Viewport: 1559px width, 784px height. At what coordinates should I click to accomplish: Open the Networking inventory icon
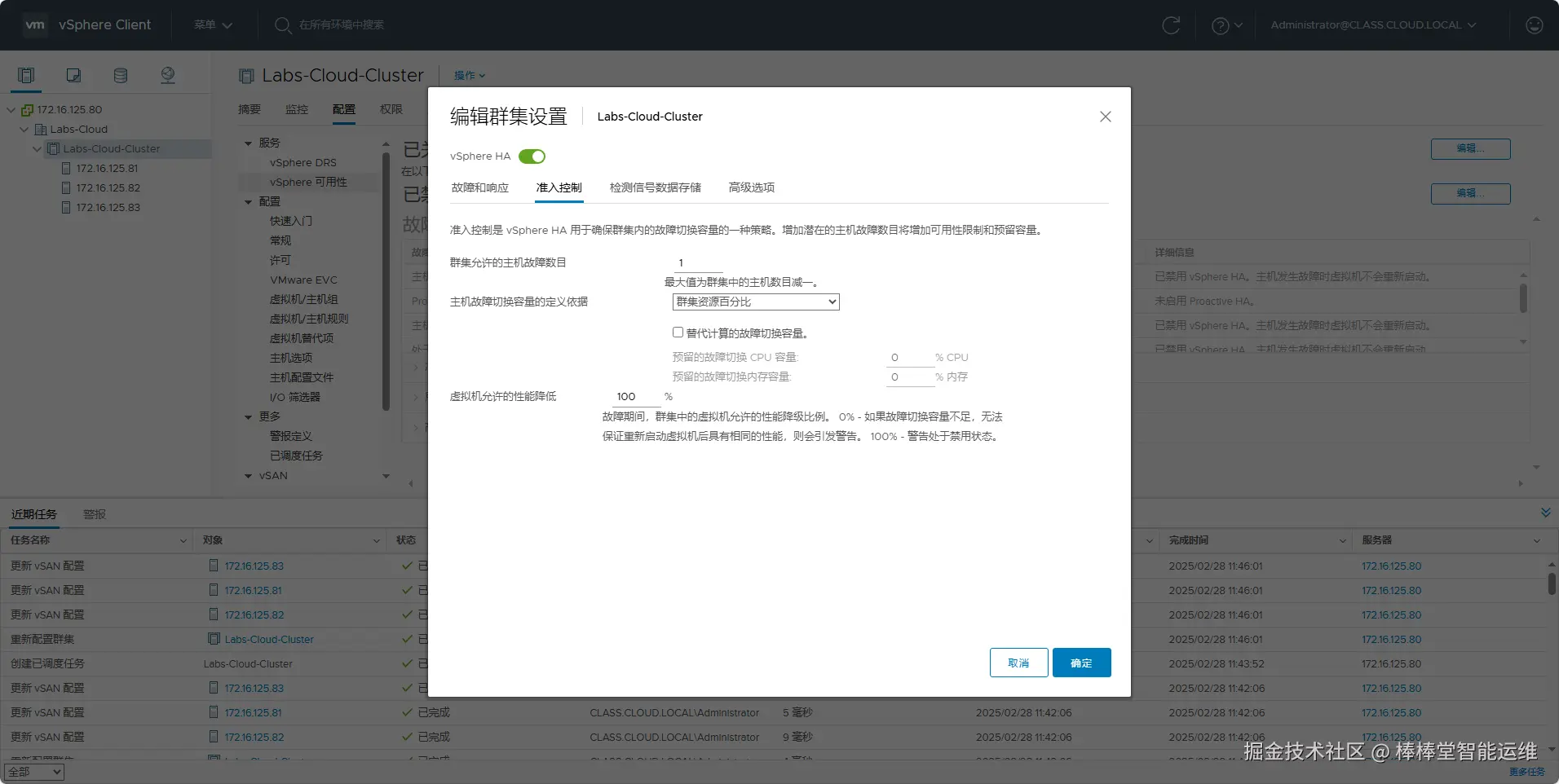168,76
